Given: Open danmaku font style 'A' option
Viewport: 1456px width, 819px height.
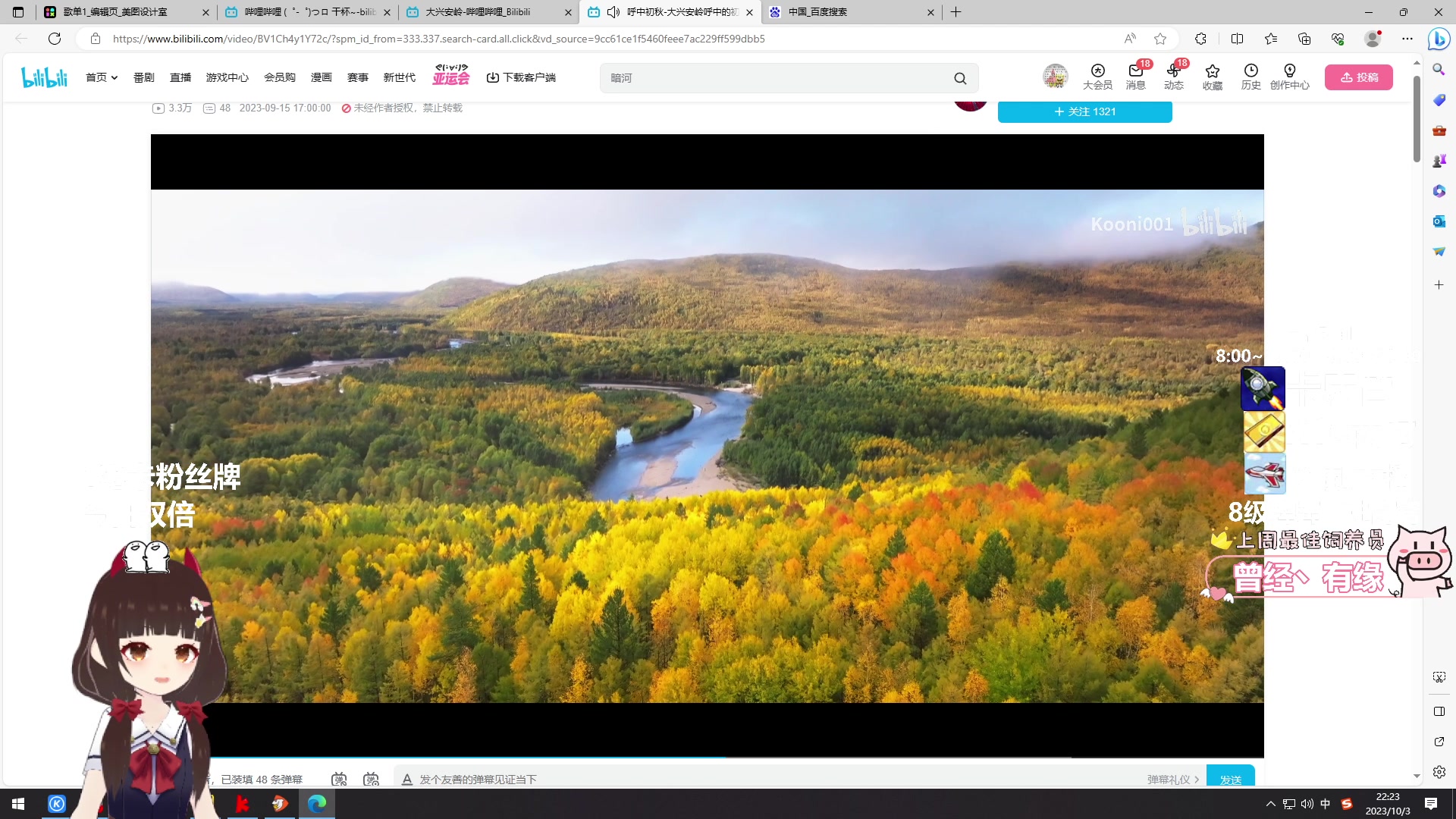Looking at the screenshot, I should click(407, 779).
